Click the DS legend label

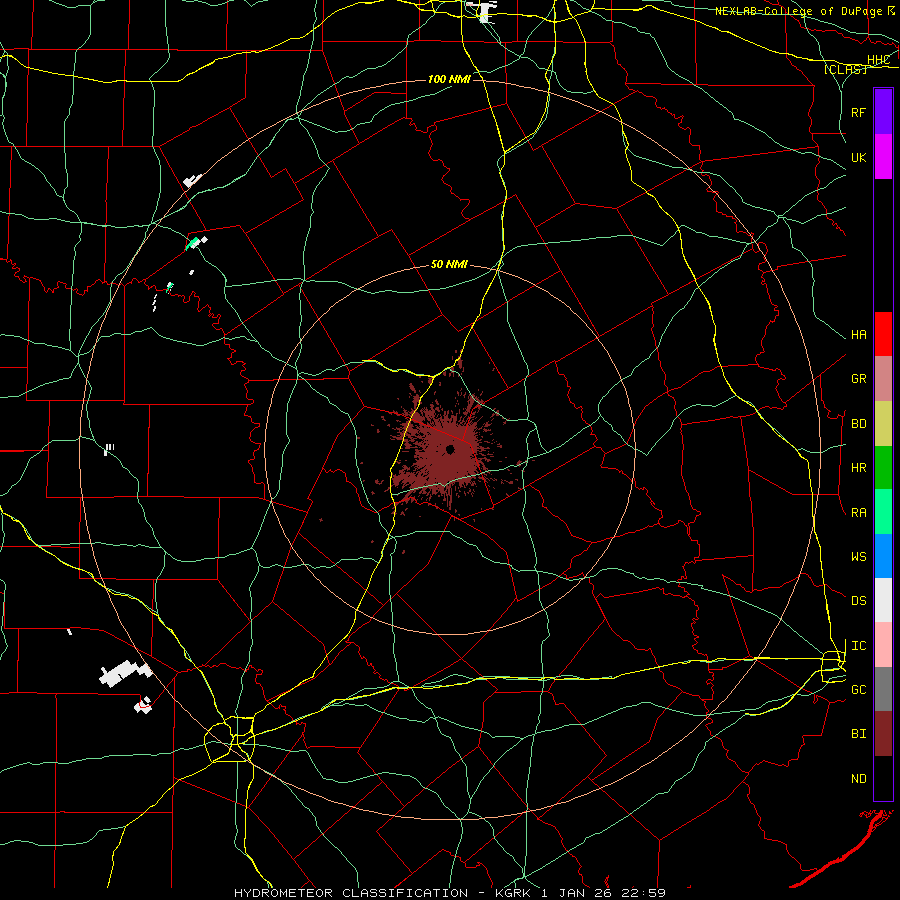point(859,601)
